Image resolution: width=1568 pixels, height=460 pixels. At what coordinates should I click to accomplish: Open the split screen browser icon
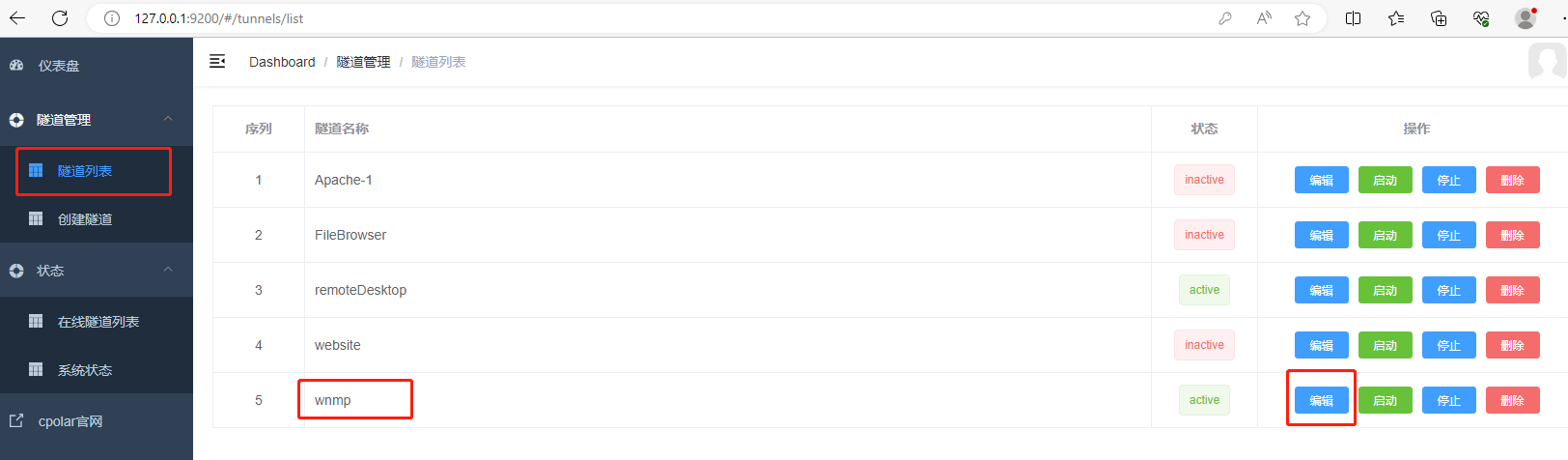tap(1354, 18)
